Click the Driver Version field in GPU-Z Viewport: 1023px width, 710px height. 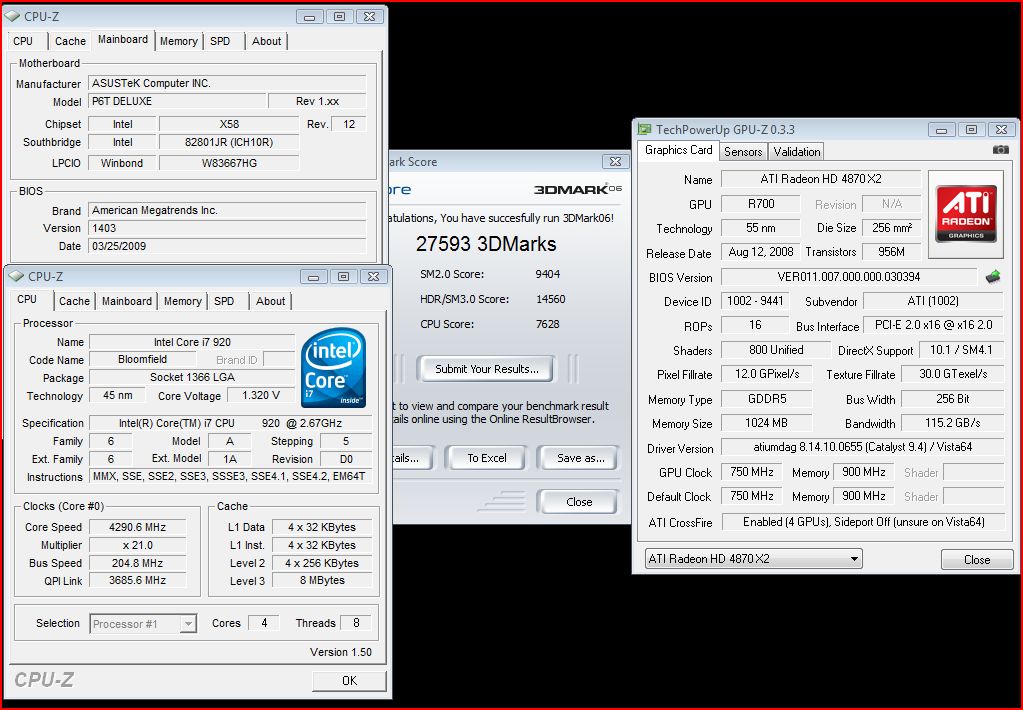point(862,447)
